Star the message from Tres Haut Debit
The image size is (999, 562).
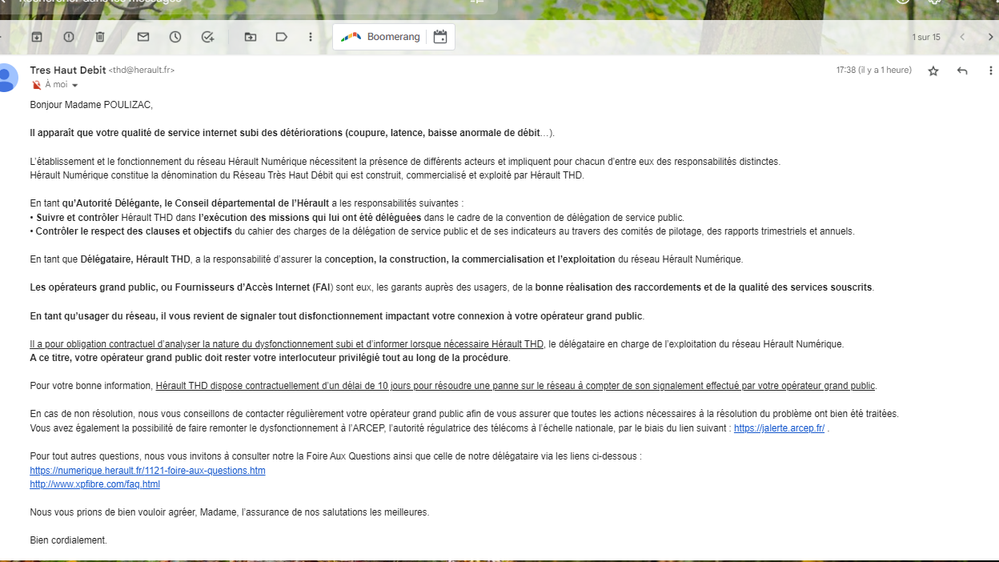[x=933, y=71]
